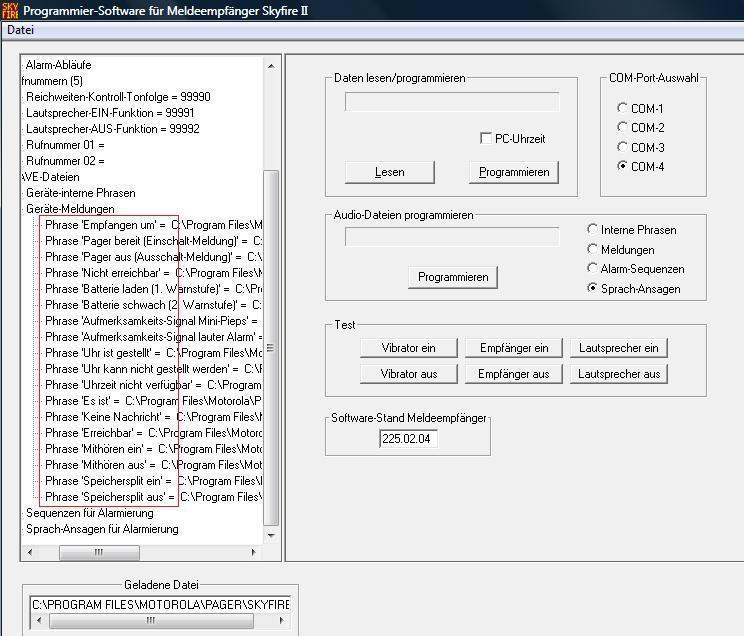
Task: Select the Geräte-Meldungen tree node
Action: coord(70,209)
